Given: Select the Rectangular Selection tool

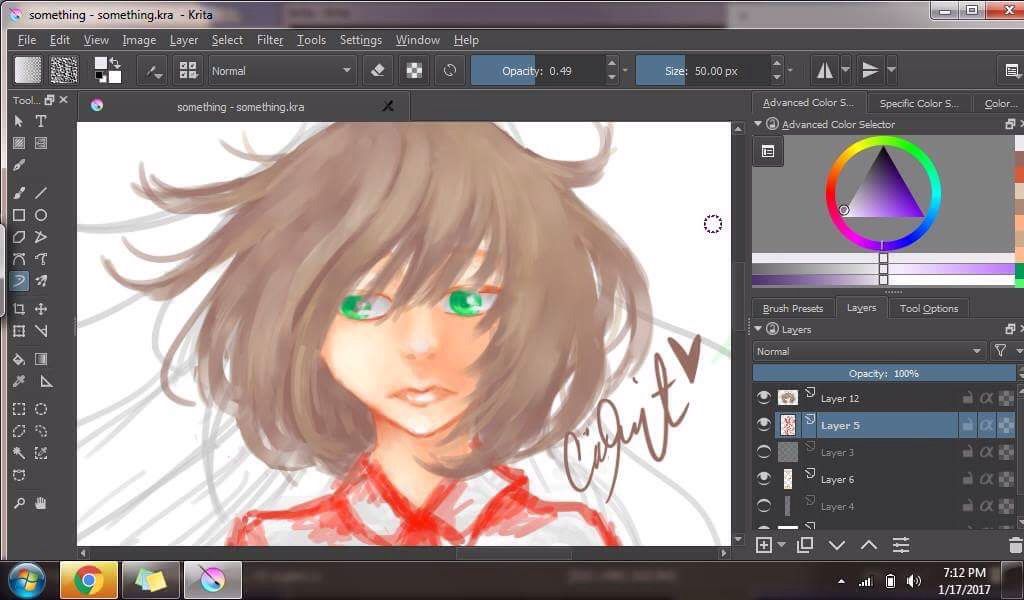Looking at the screenshot, I should click(x=19, y=409).
